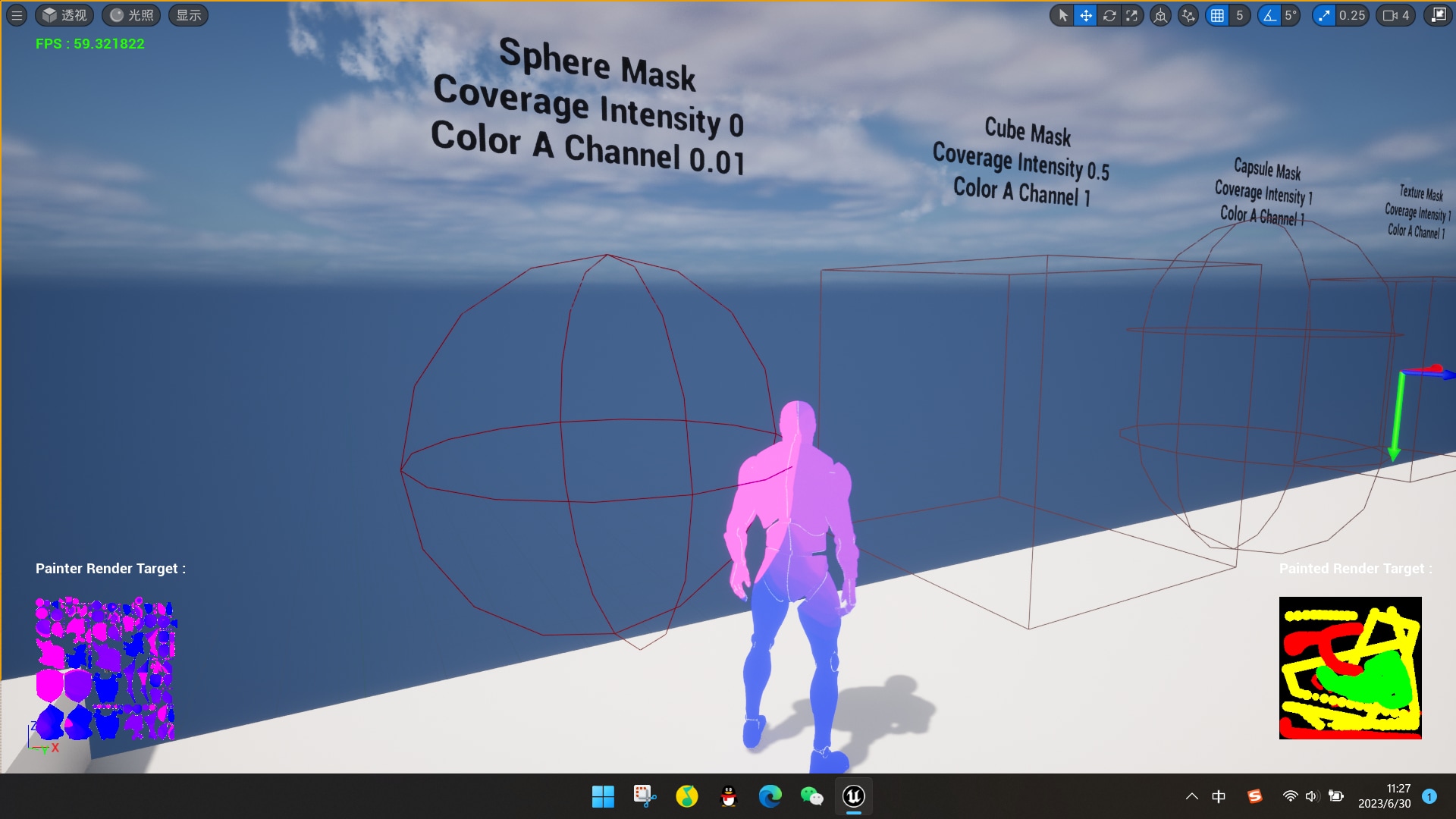This screenshot has height=819, width=1456.
Task: Open the 光照 view mode dropdown
Action: click(130, 15)
